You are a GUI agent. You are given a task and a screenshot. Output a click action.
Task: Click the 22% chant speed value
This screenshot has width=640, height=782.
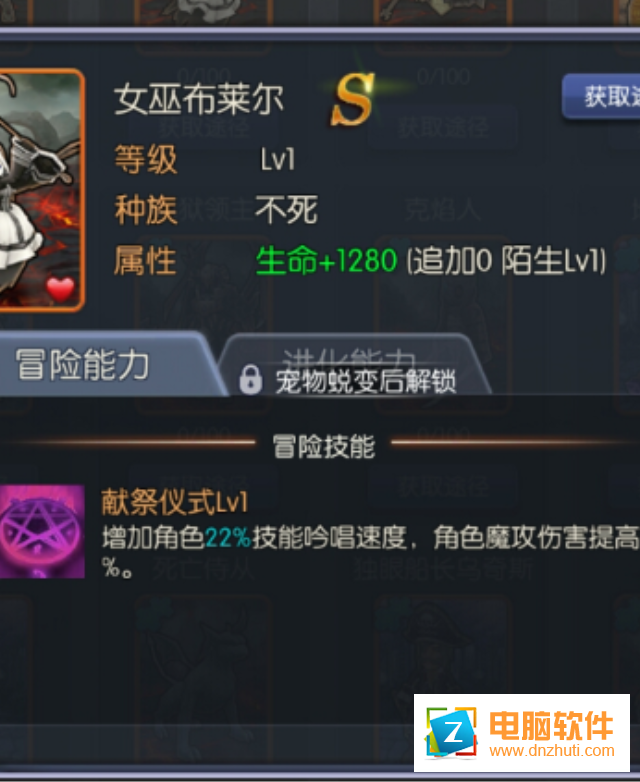(x=227, y=538)
